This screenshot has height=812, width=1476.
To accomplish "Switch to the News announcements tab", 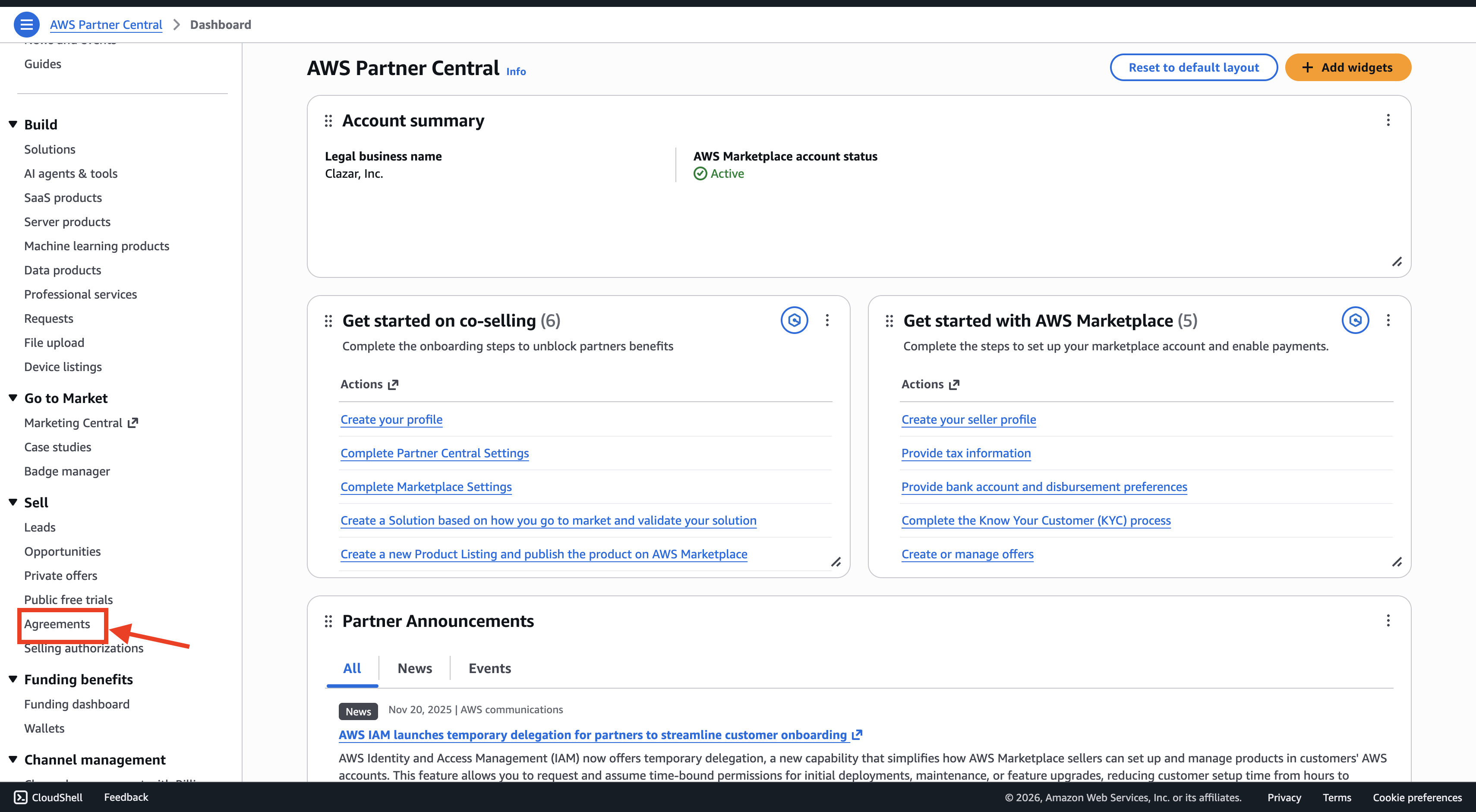I will click(415, 668).
